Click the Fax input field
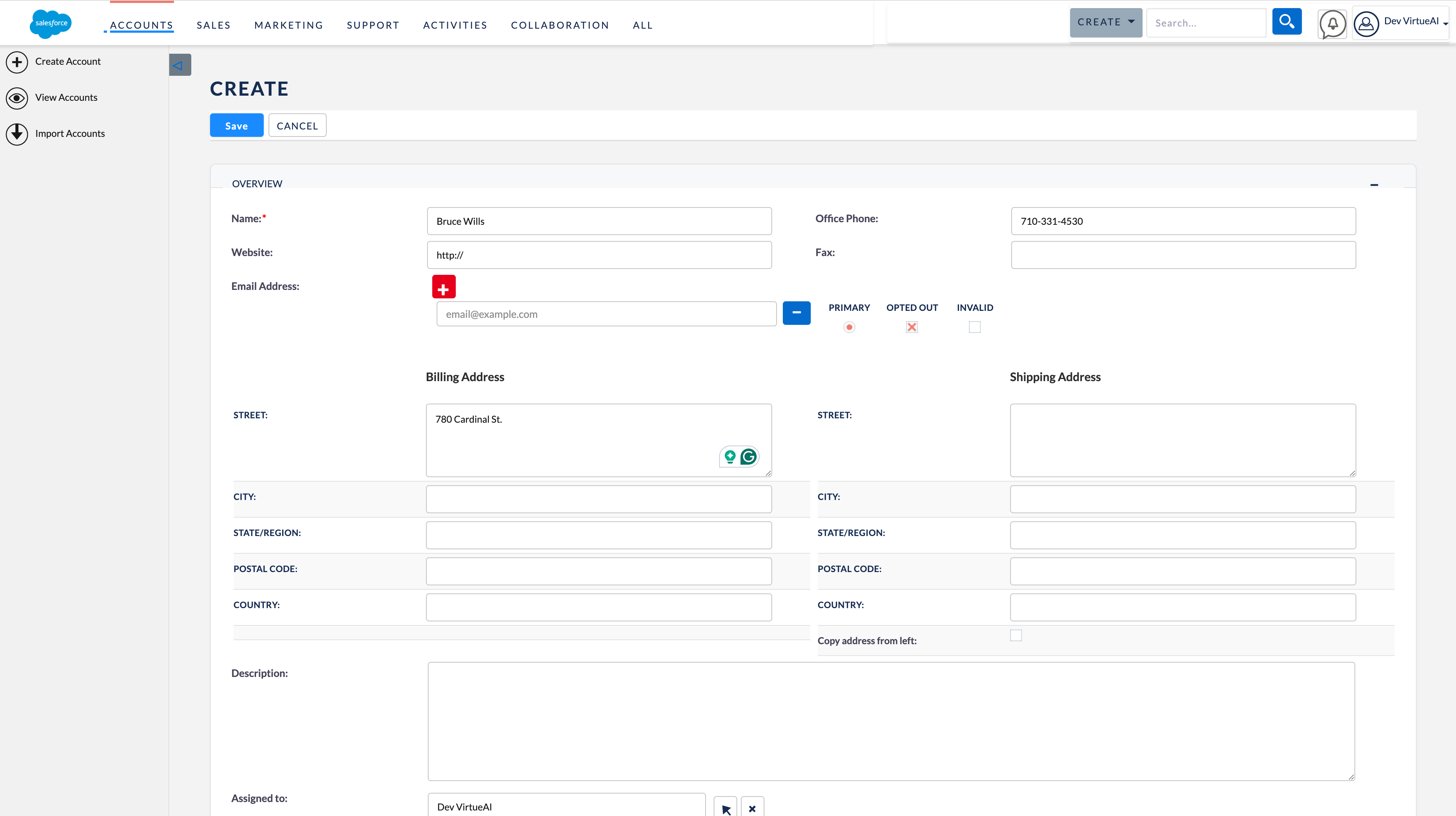This screenshot has width=1456, height=816. [1183, 255]
